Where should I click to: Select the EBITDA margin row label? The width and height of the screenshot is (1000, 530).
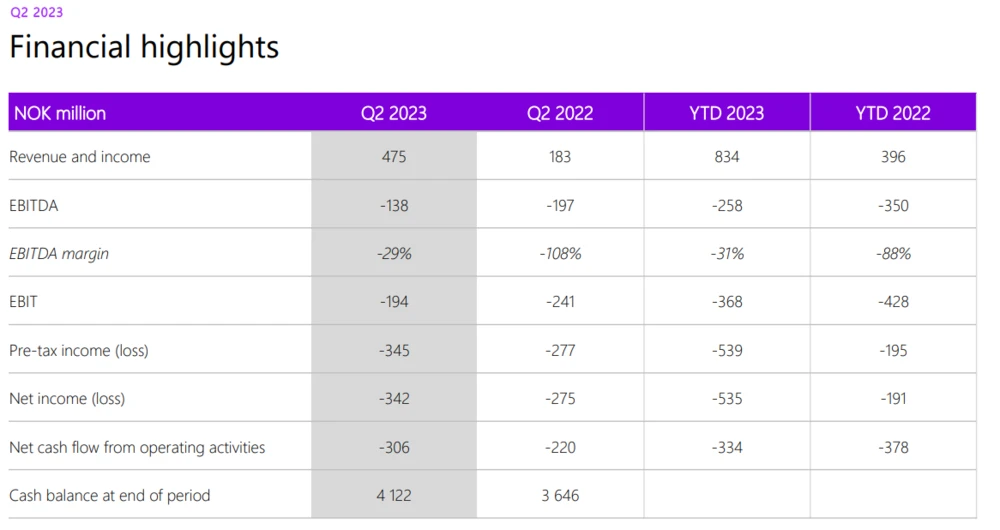click(59, 254)
